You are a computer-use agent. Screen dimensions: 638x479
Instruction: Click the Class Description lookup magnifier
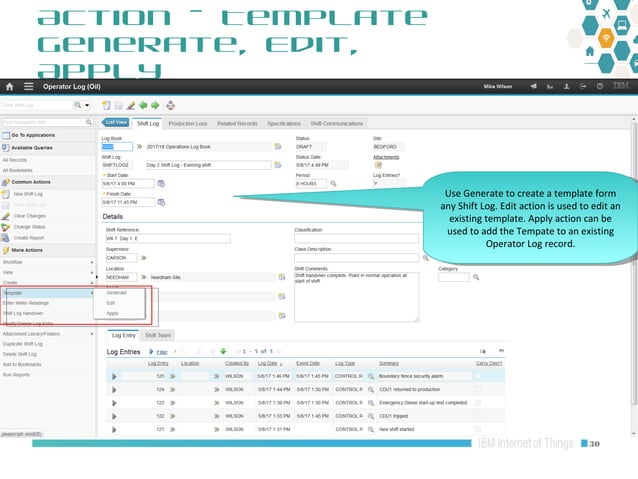(425, 258)
